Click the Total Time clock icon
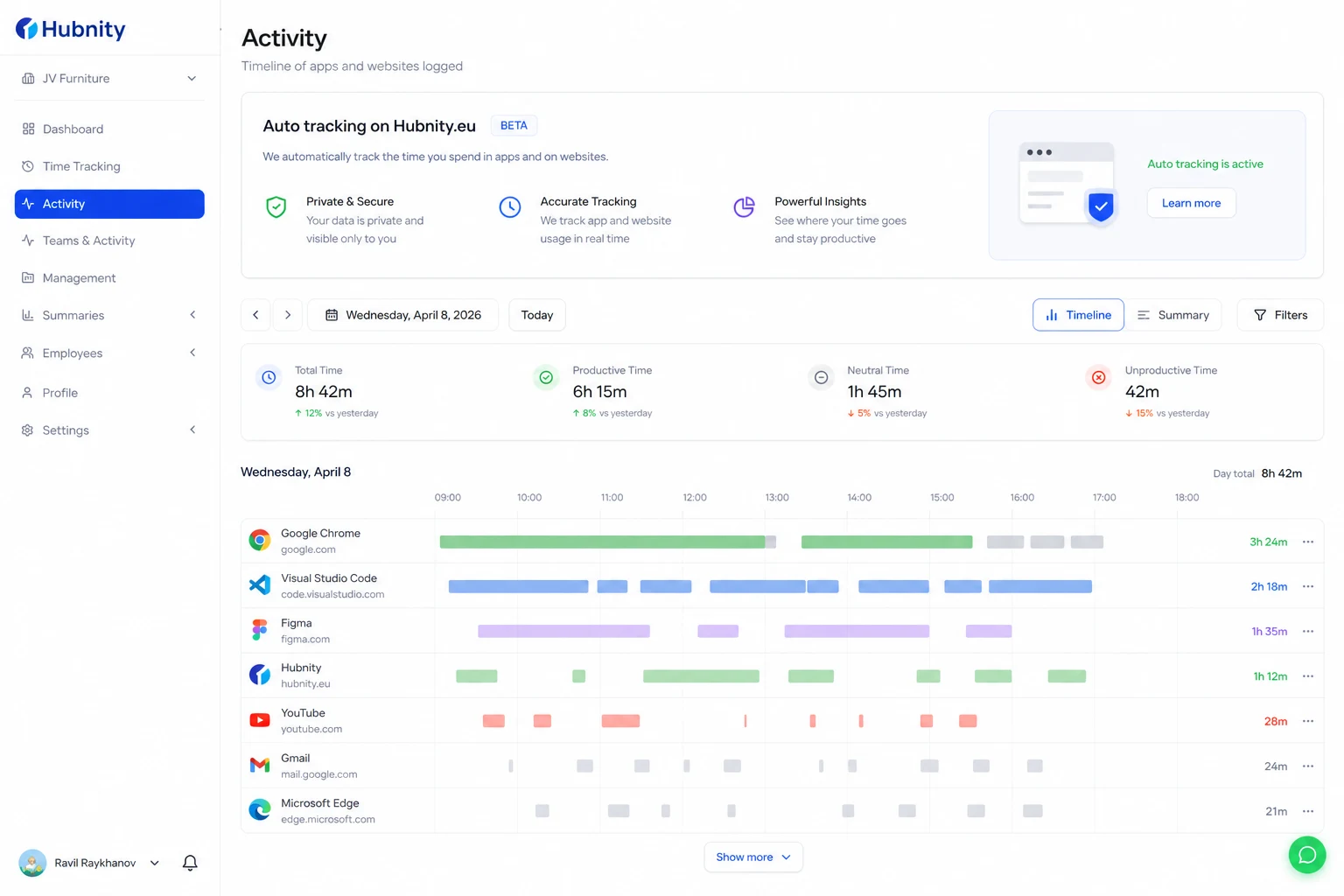The width and height of the screenshot is (1344, 896). [269, 377]
